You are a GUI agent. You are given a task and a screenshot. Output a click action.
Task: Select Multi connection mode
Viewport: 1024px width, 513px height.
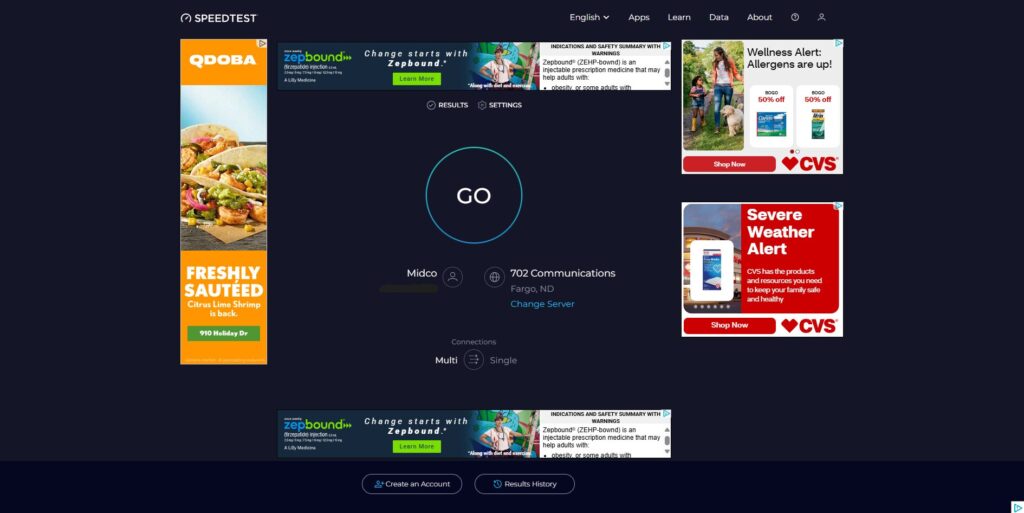(446, 360)
